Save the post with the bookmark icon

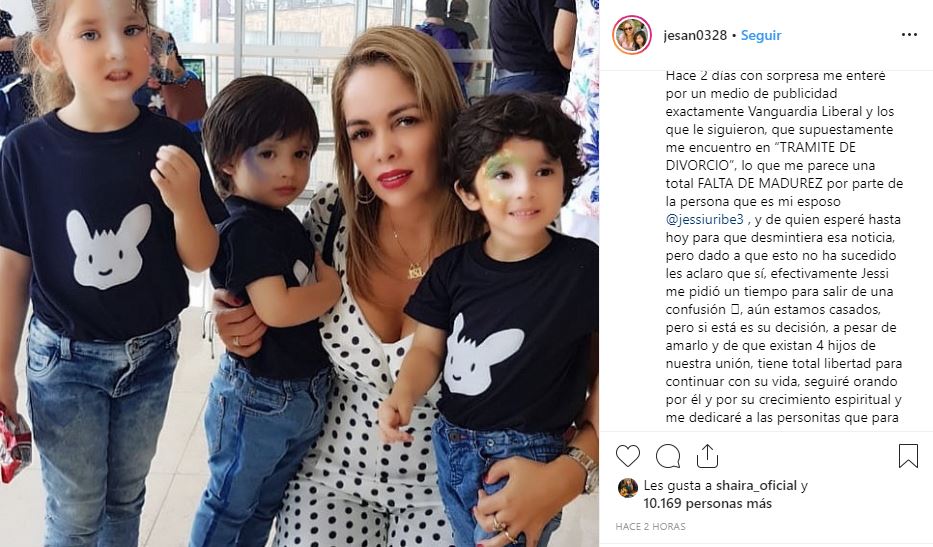click(x=908, y=456)
